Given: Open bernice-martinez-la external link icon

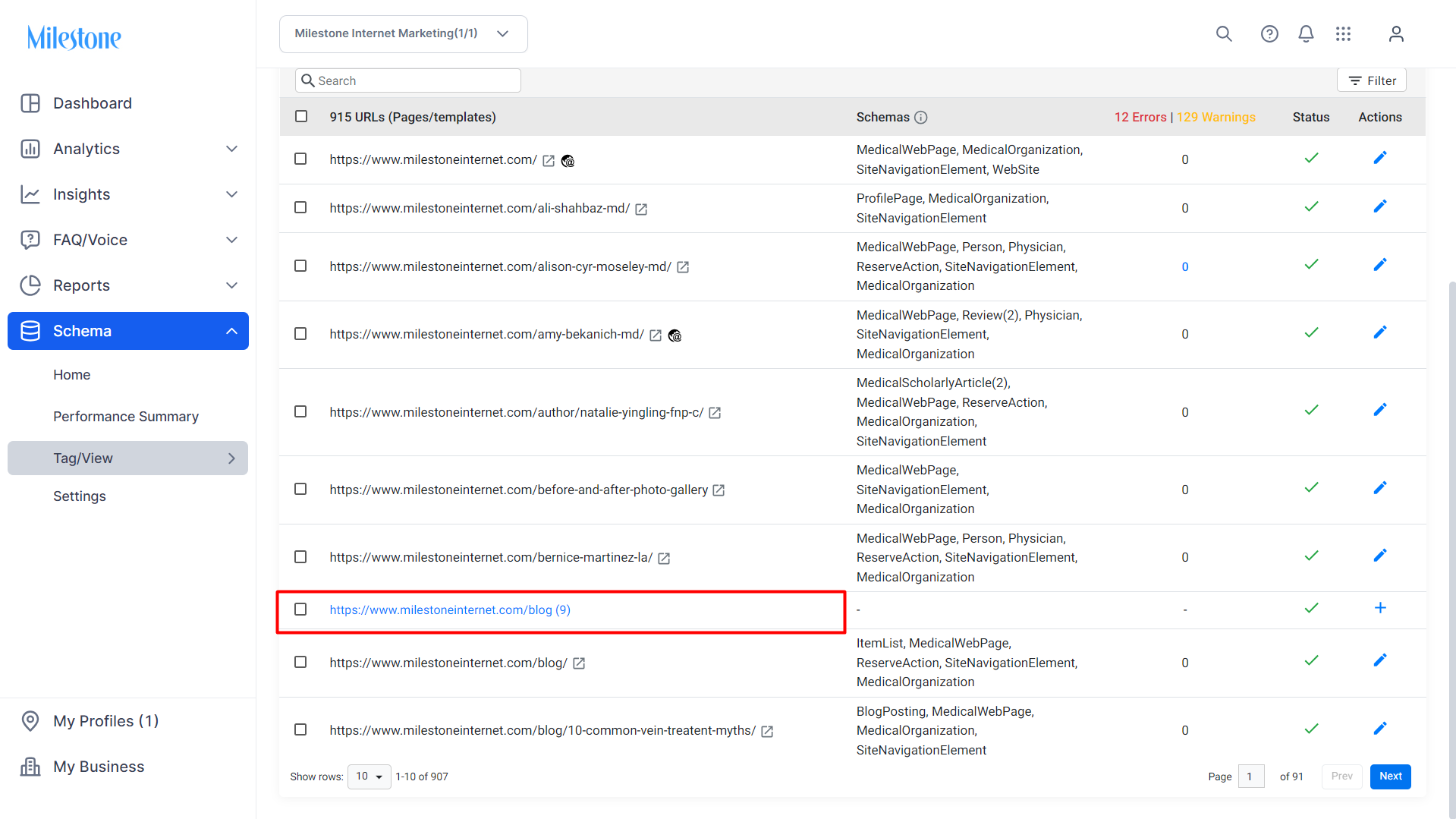Looking at the screenshot, I should (x=664, y=559).
